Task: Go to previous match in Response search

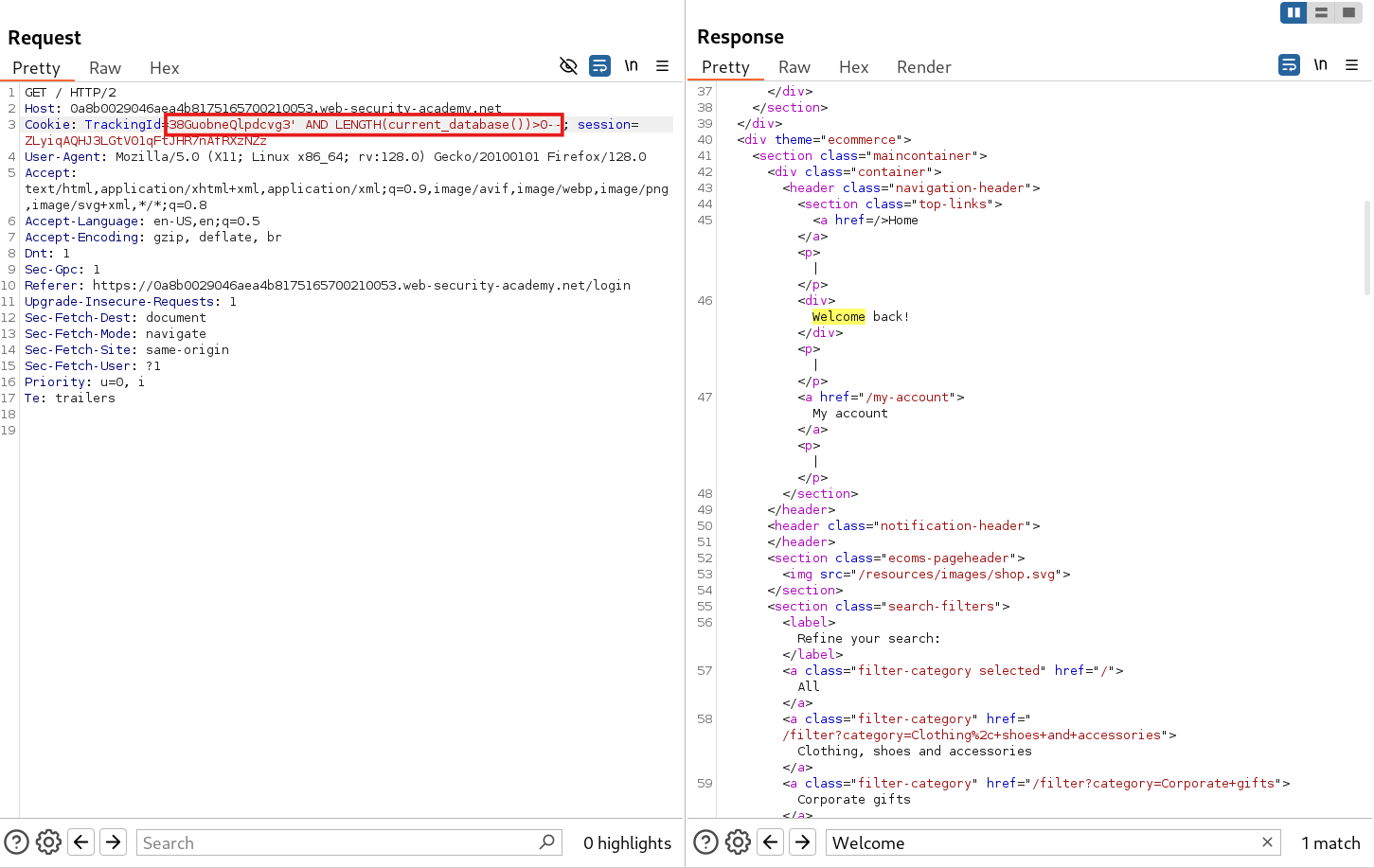Action: click(x=771, y=841)
